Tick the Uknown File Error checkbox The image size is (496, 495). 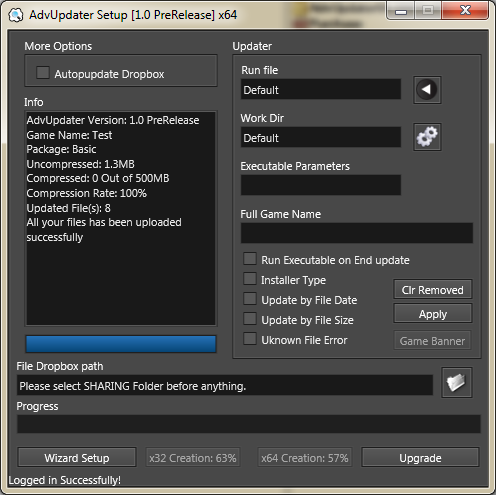point(250,339)
